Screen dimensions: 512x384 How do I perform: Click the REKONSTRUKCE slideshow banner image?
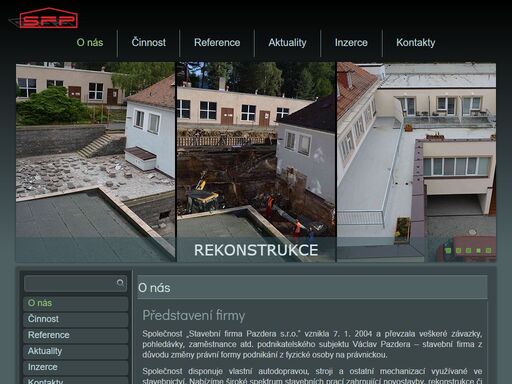[256, 162]
